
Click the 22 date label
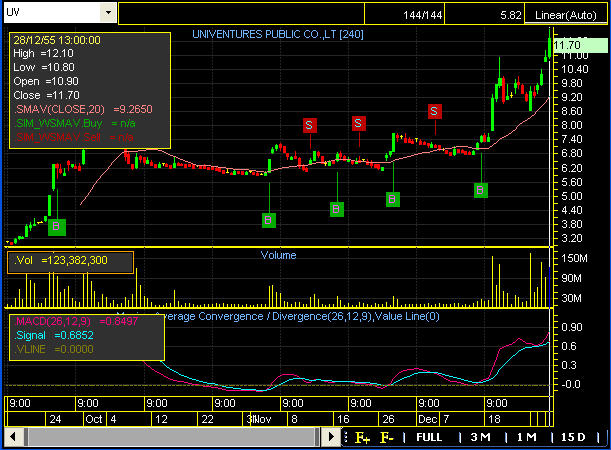[x=208, y=419]
